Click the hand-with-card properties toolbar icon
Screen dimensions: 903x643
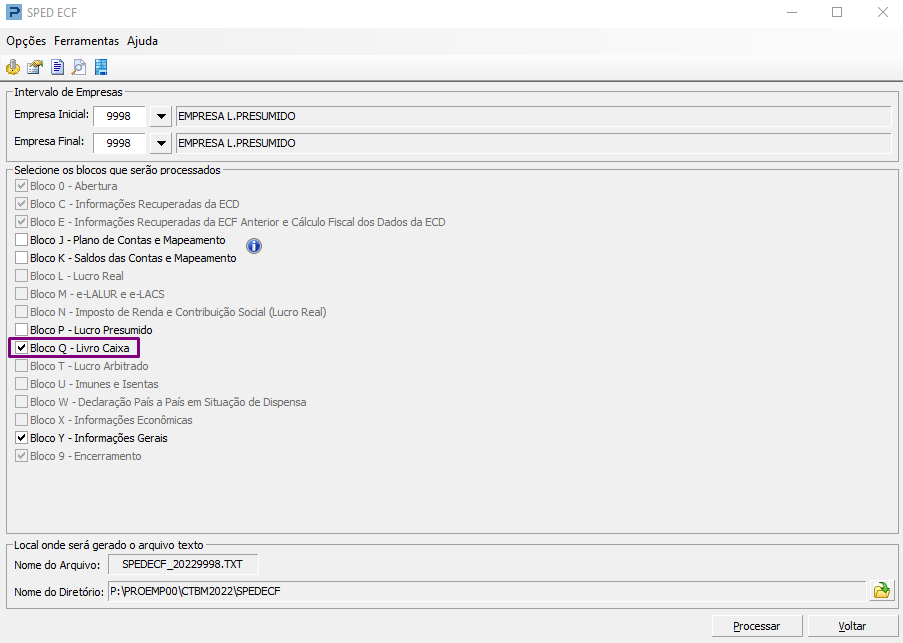pos(35,67)
